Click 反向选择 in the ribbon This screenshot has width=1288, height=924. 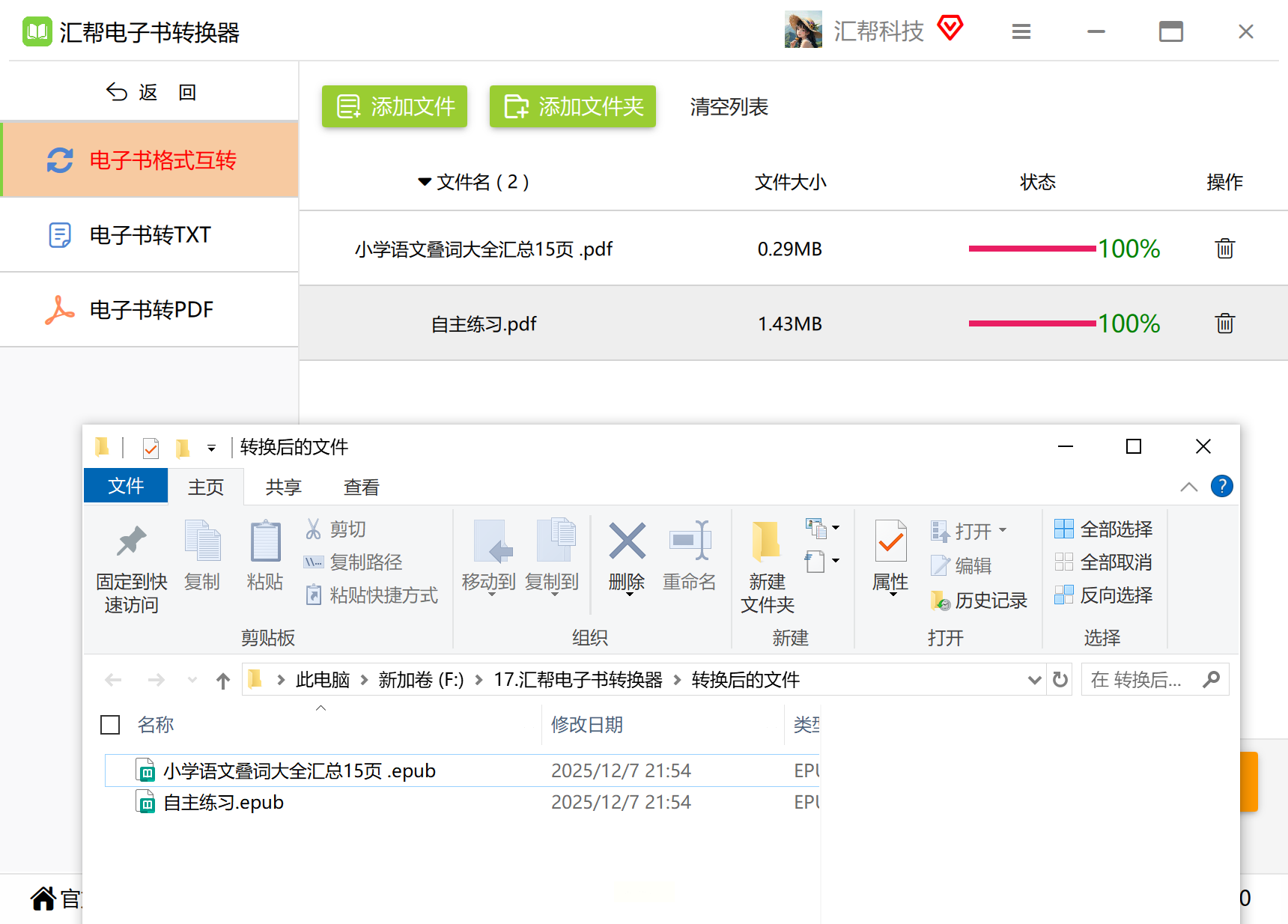[x=1103, y=595]
